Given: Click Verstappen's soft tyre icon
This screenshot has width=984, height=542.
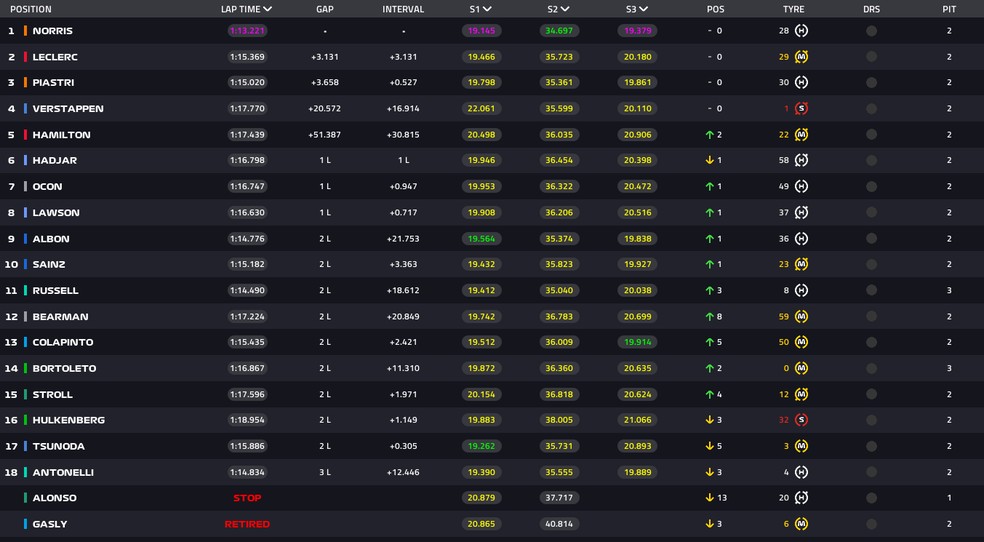Looking at the screenshot, I should coord(801,109).
